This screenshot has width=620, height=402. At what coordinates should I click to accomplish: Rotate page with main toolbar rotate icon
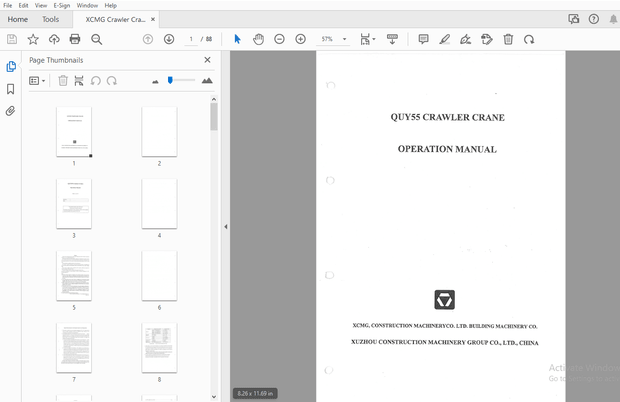[529, 39]
